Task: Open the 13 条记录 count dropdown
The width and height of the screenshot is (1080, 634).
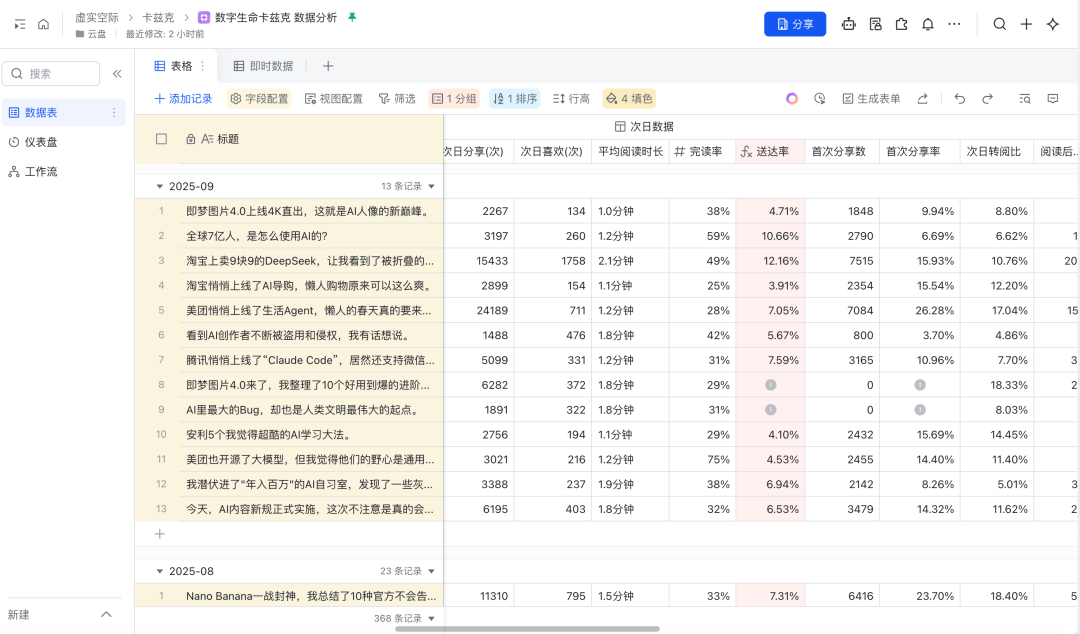Action: [x=409, y=185]
